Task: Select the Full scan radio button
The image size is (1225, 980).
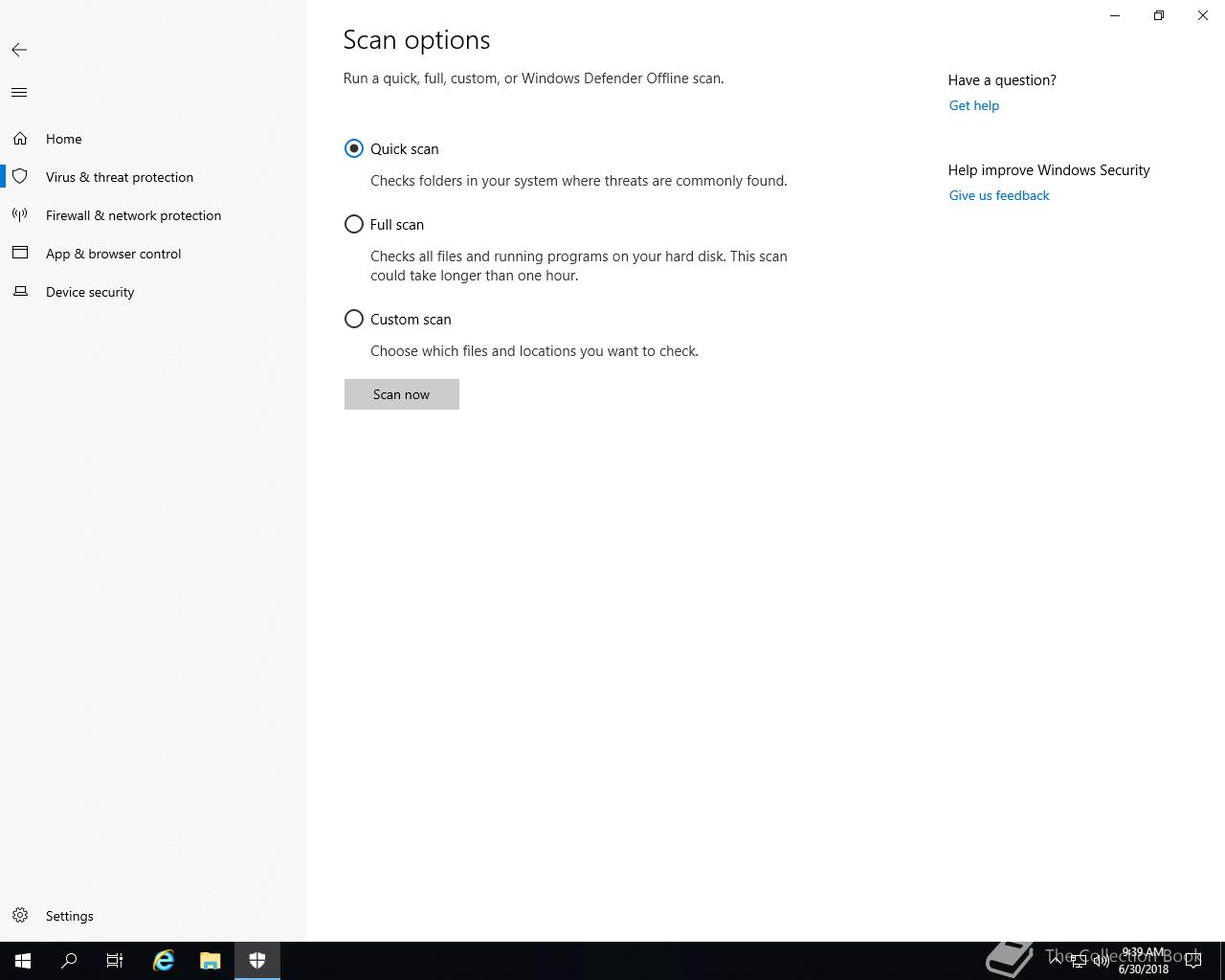Action: click(x=354, y=224)
